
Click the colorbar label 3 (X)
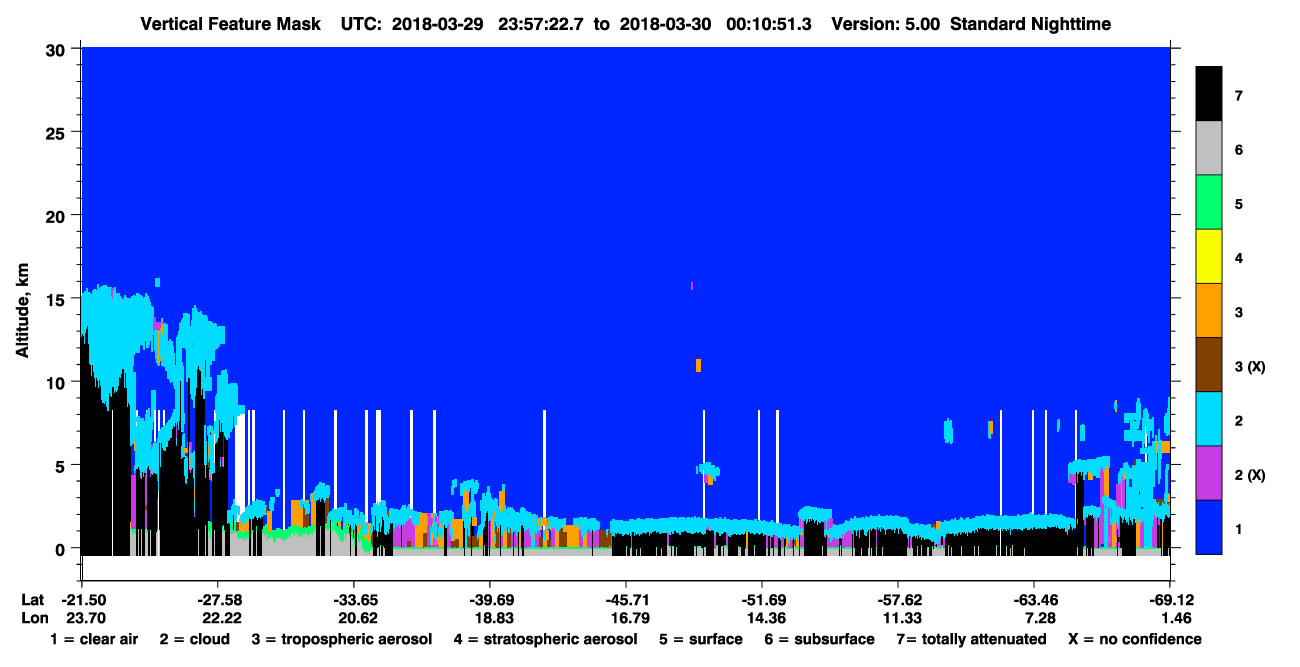pos(1250,366)
